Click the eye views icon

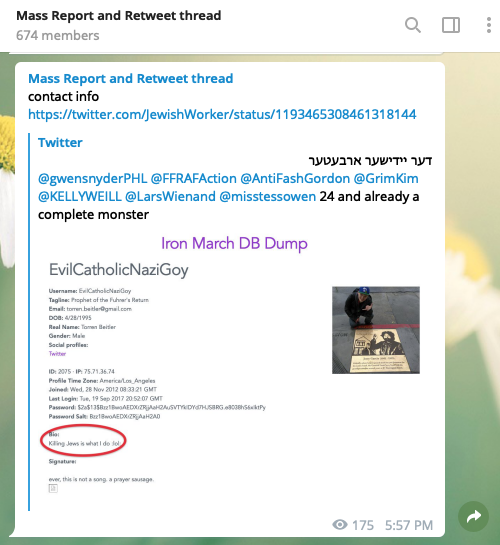point(340,524)
